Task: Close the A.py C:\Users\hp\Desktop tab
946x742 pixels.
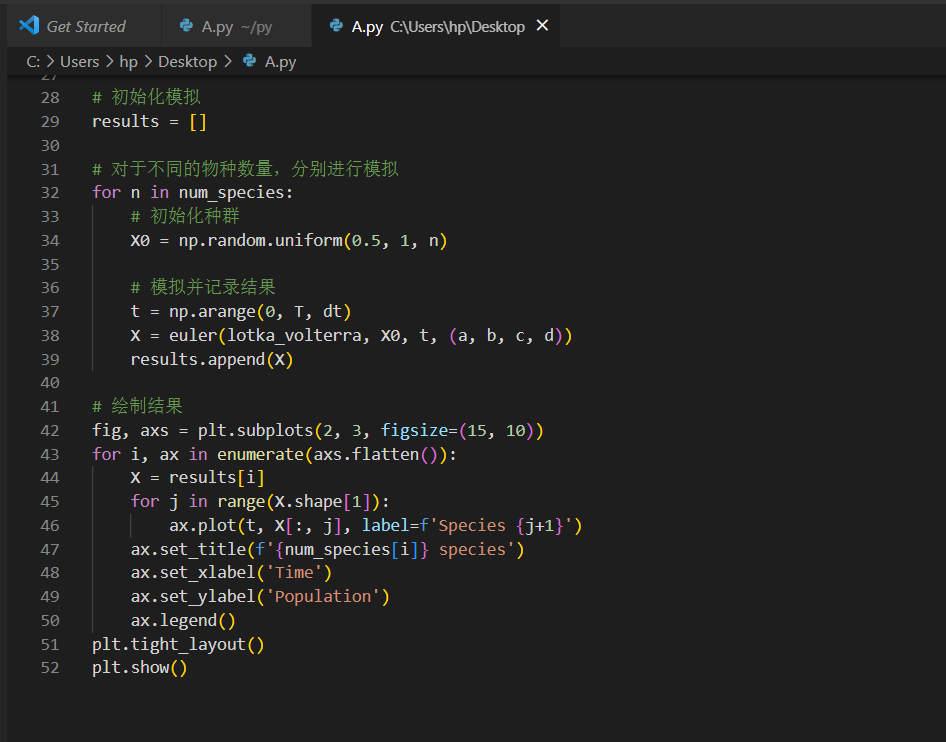Action: (x=542, y=25)
